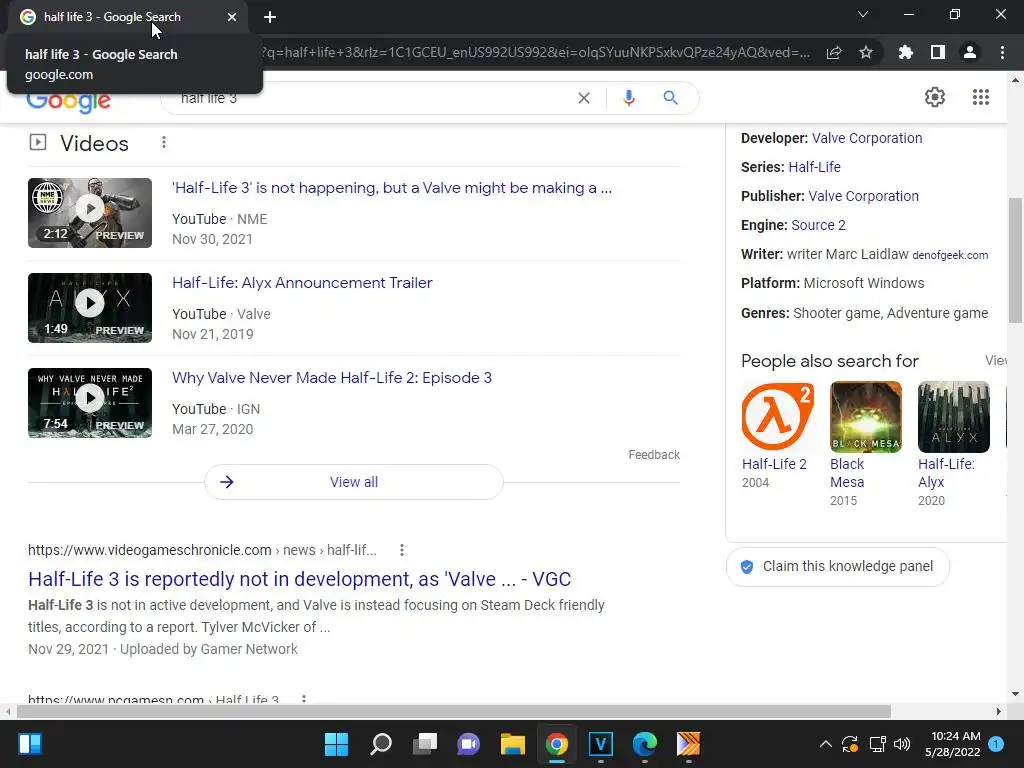Click the sync update tray icon

tap(850, 744)
